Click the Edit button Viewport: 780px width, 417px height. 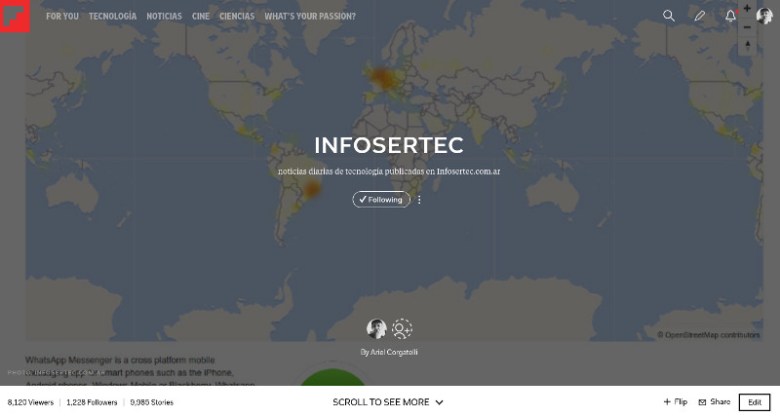point(755,402)
